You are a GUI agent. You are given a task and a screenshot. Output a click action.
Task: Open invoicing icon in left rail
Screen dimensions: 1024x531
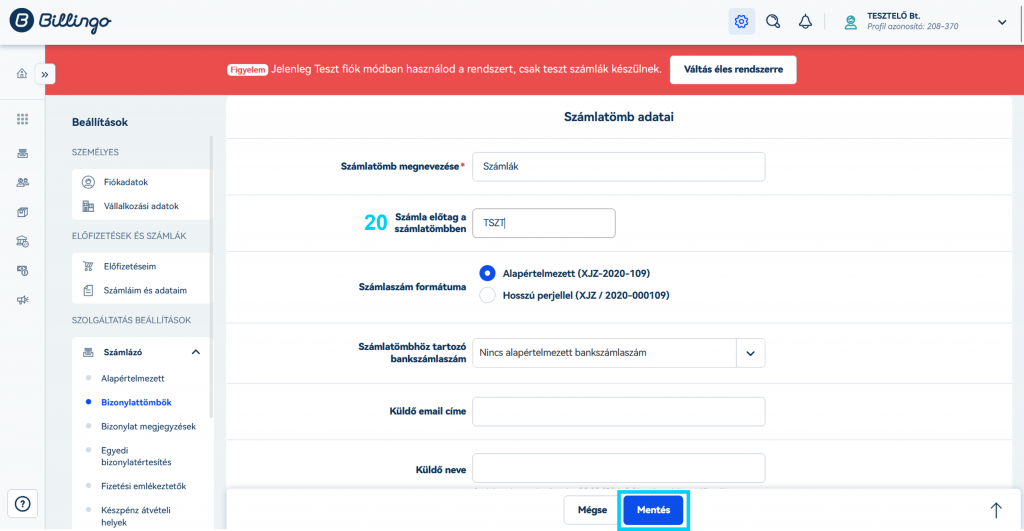[23, 153]
